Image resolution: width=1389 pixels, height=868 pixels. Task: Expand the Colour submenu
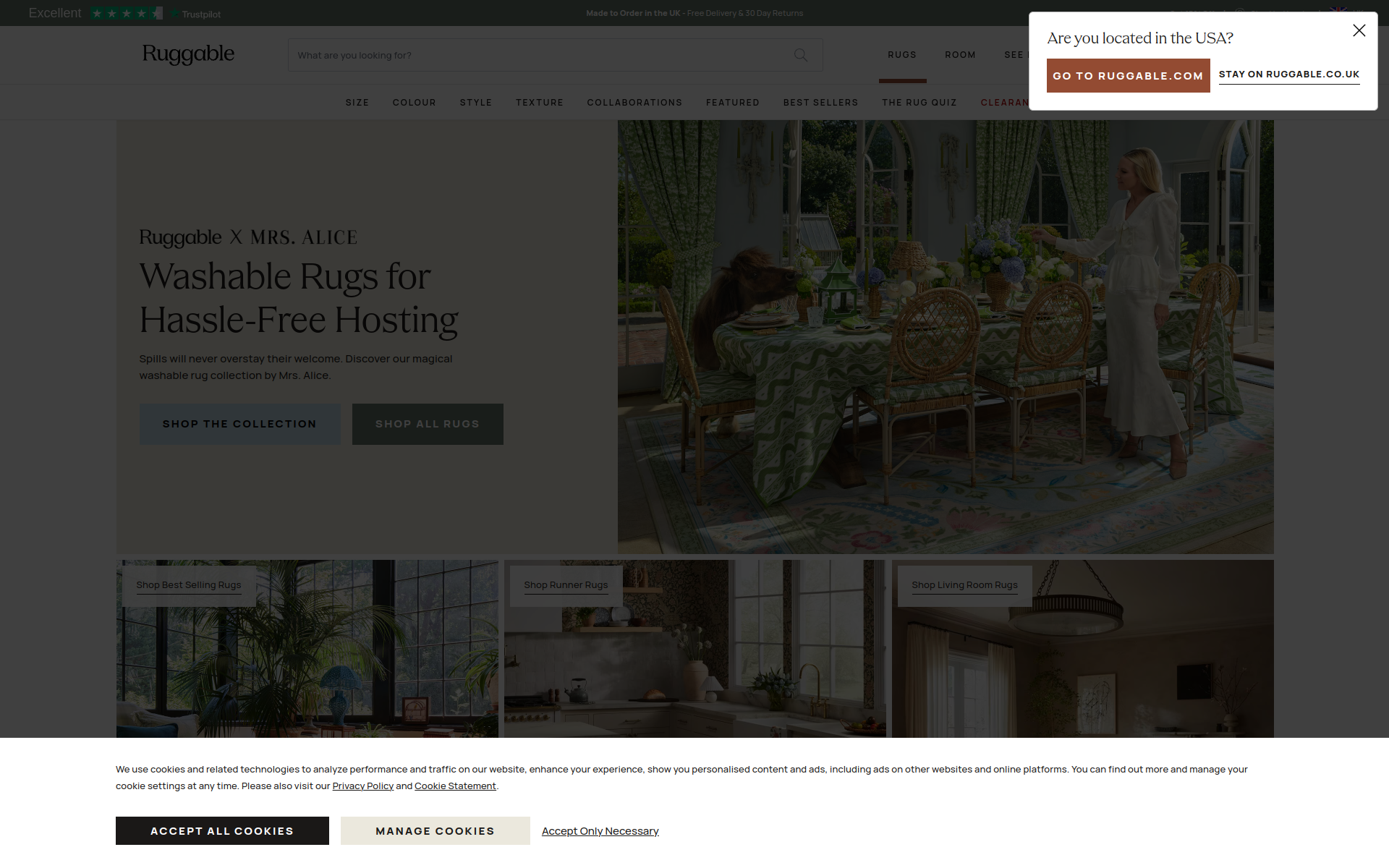click(415, 103)
